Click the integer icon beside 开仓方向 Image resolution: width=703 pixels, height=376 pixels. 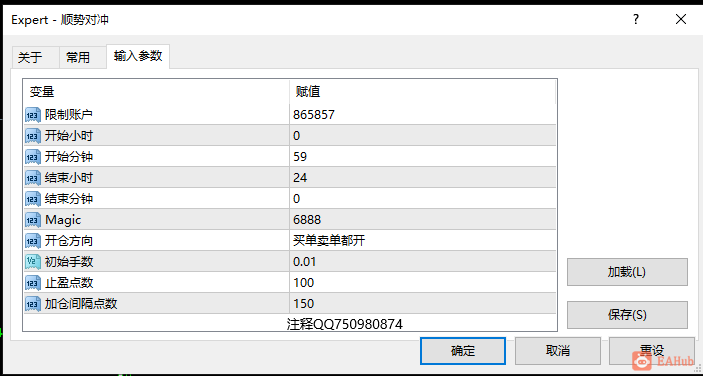click(x=33, y=241)
